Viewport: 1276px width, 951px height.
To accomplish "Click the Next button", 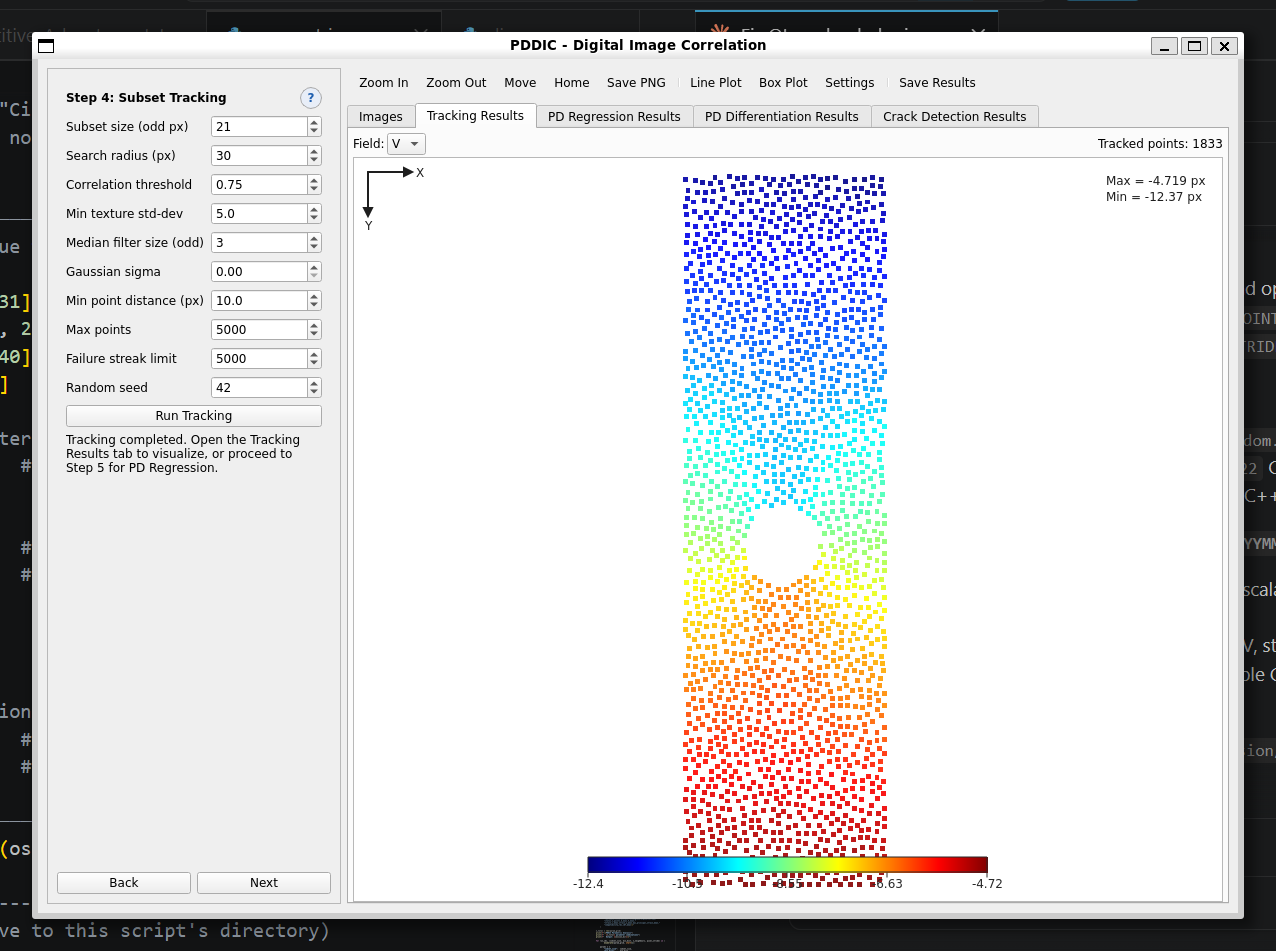I will [x=264, y=883].
